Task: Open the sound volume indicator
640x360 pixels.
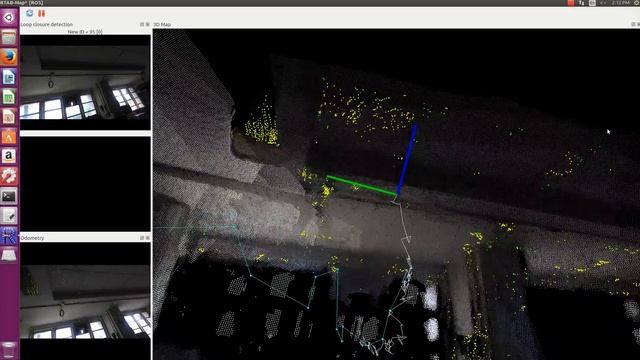Action: point(603,3)
